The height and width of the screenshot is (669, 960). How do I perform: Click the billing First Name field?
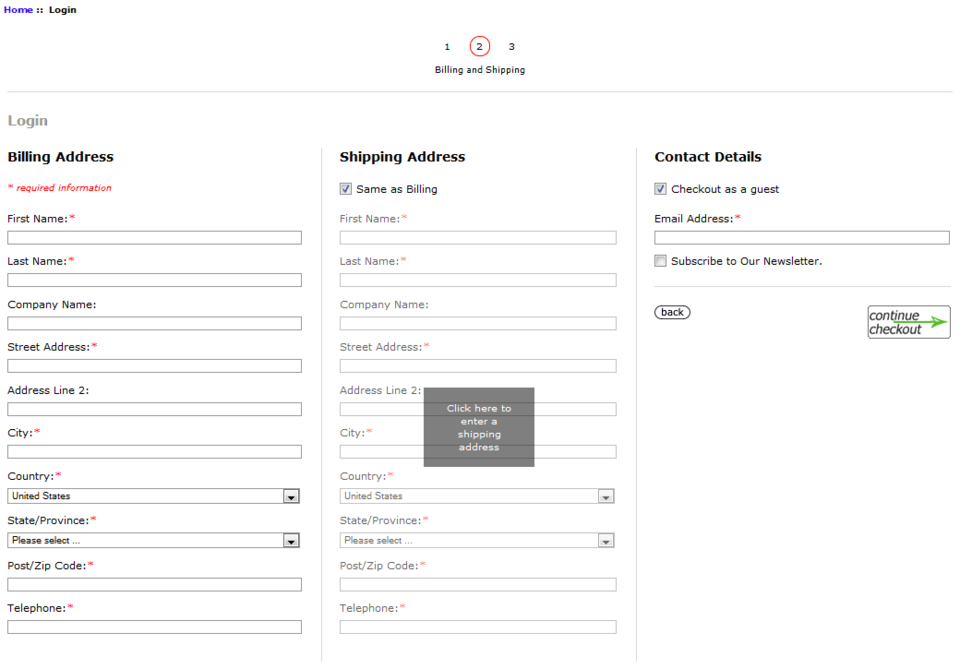coord(154,237)
